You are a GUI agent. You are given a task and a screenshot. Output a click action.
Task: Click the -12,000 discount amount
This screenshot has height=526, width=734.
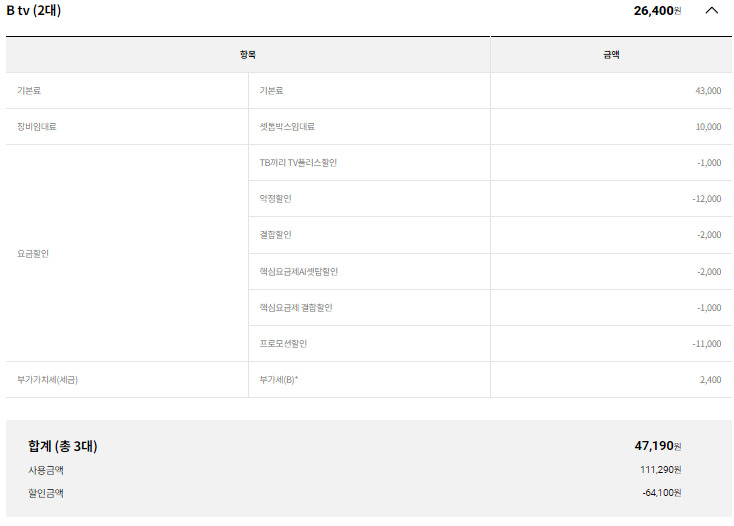(x=705, y=199)
